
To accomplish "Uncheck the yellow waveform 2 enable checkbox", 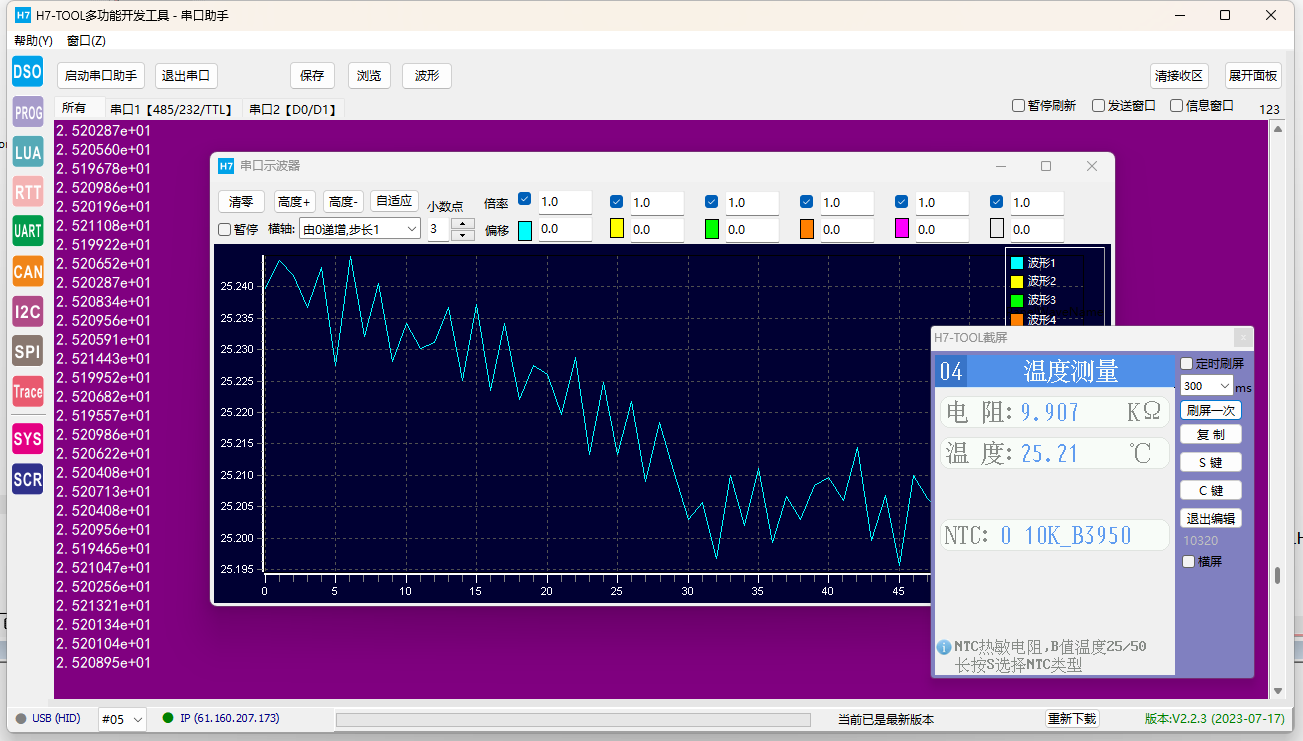I will point(616,201).
